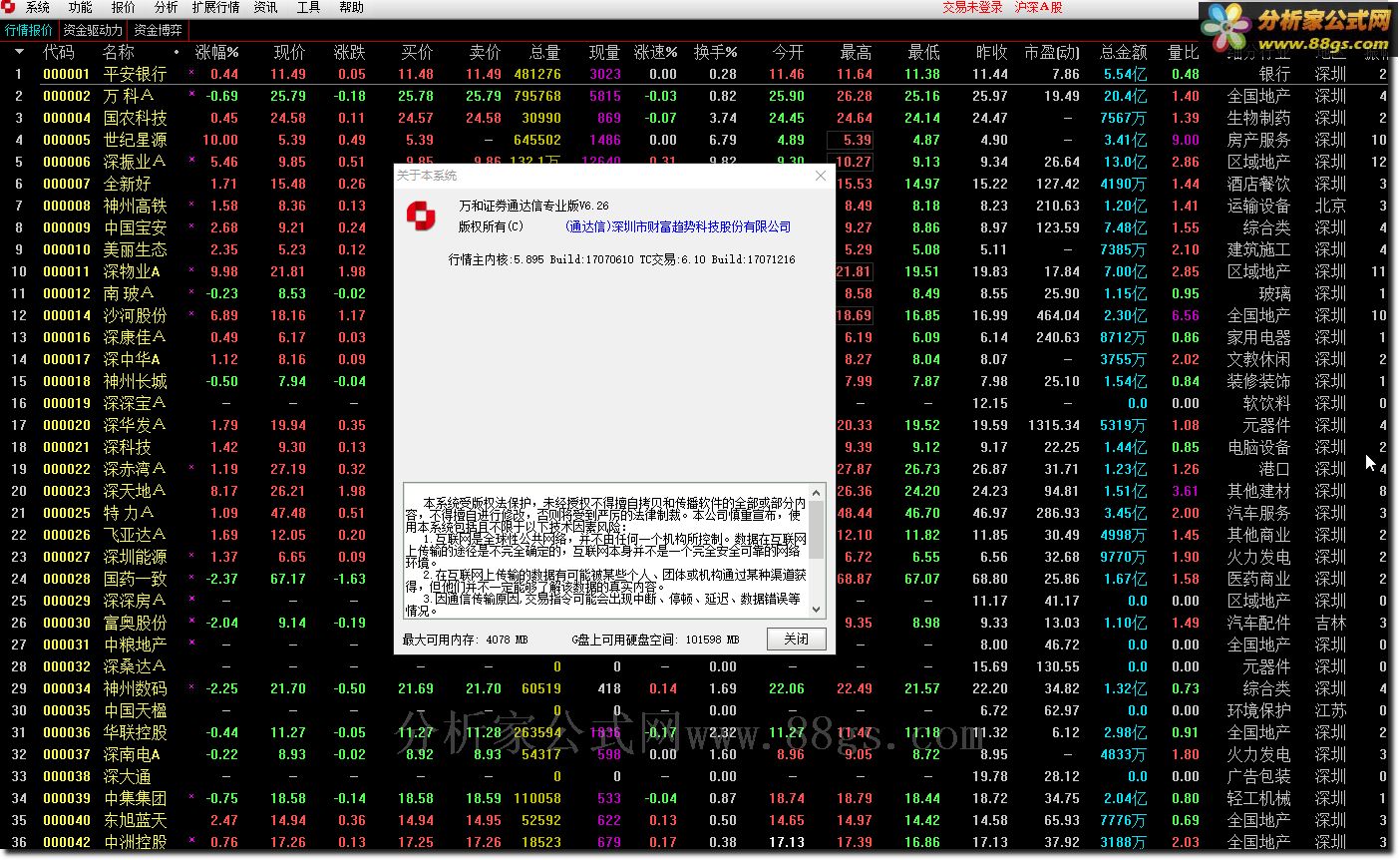The image size is (1400, 860).
Task: Open the 工具 menu
Action: [x=308, y=7]
